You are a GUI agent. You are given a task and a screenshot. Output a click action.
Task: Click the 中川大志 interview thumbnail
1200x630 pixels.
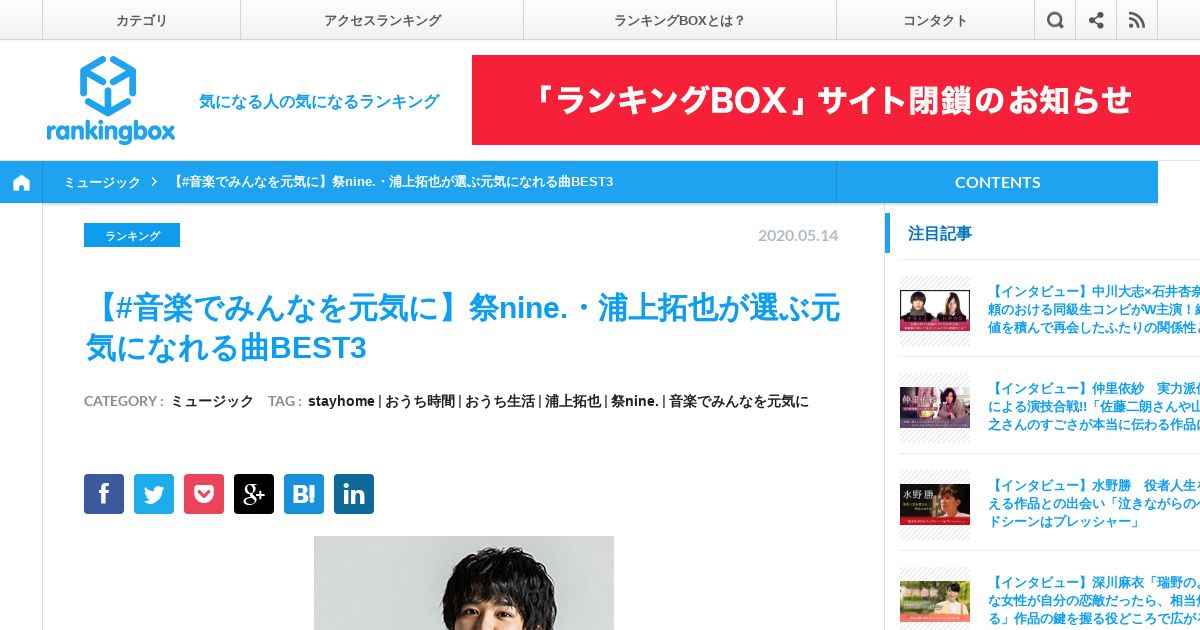pos(935,310)
